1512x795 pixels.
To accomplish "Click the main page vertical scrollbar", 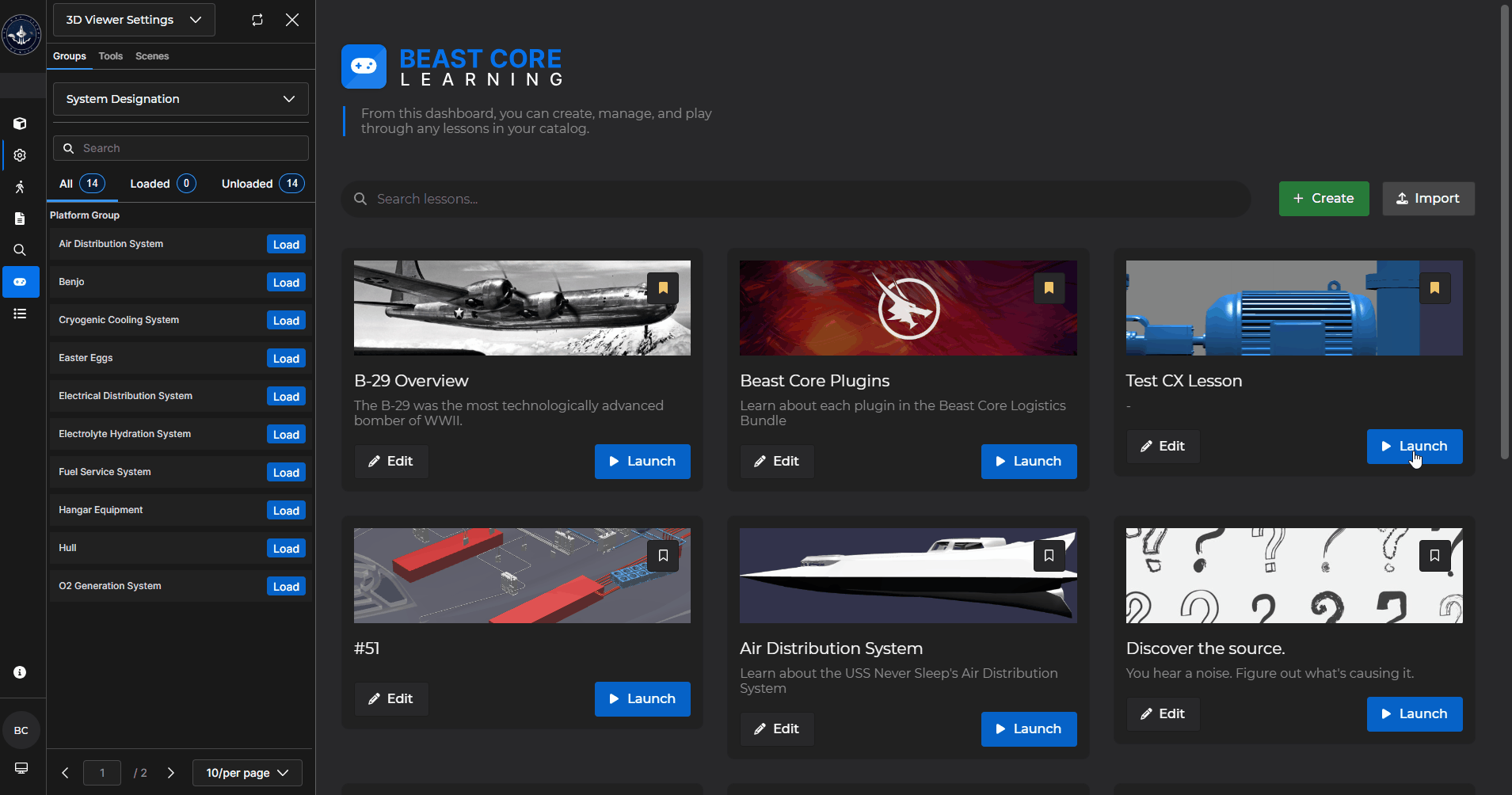I will [1505, 232].
